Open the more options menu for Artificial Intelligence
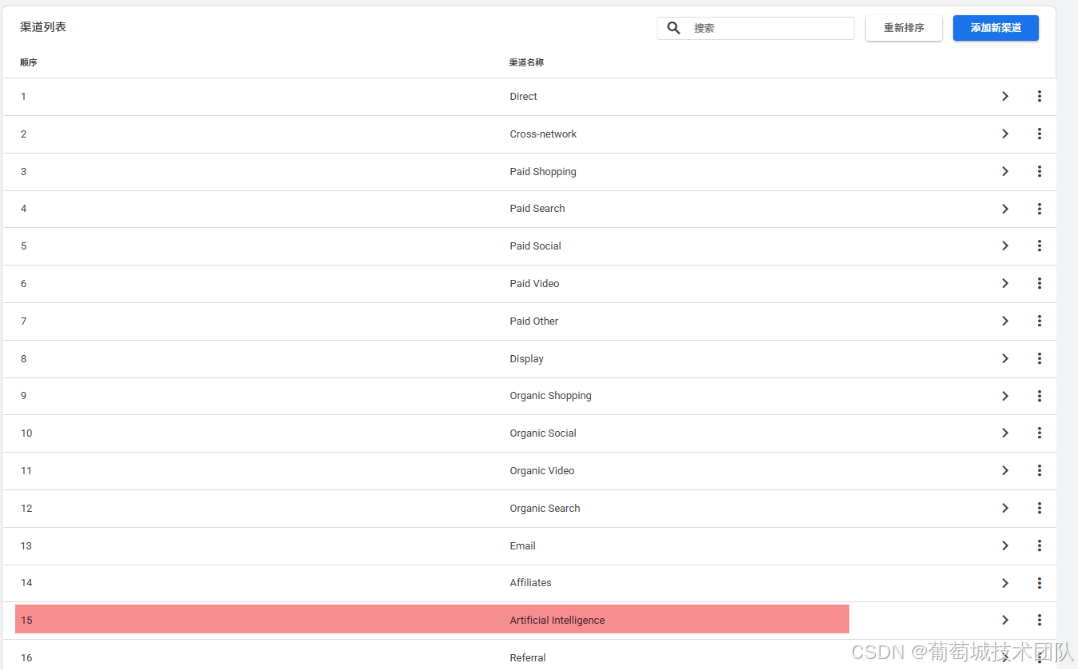1078x669 pixels. (x=1039, y=619)
